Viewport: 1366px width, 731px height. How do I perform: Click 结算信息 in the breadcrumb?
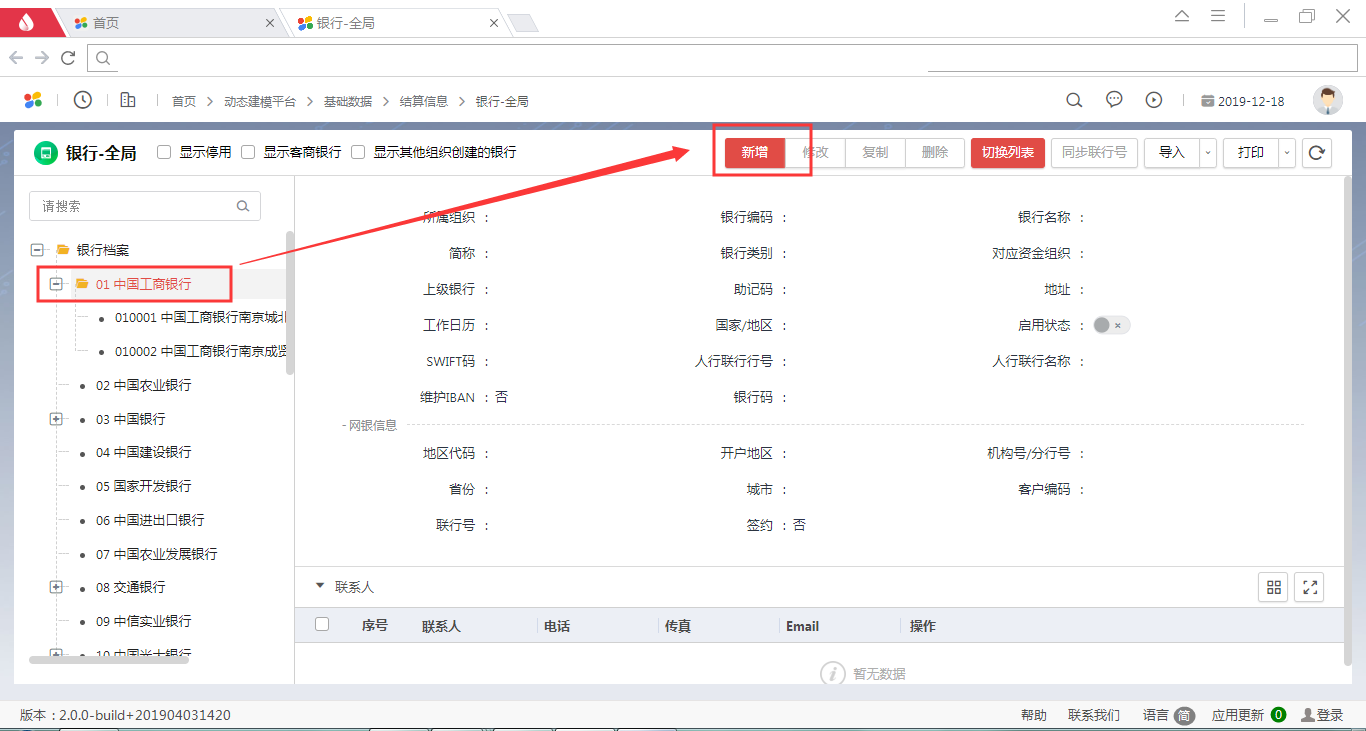pyautogui.click(x=424, y=101)
